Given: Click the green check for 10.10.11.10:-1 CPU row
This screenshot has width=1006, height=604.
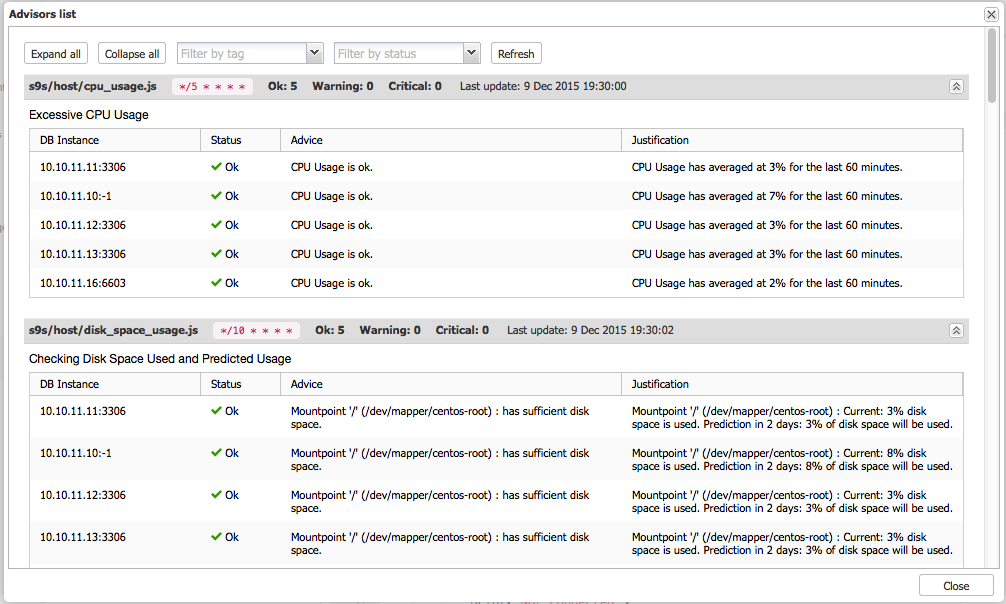Looking at the screenshot, I should click(216, 196).
